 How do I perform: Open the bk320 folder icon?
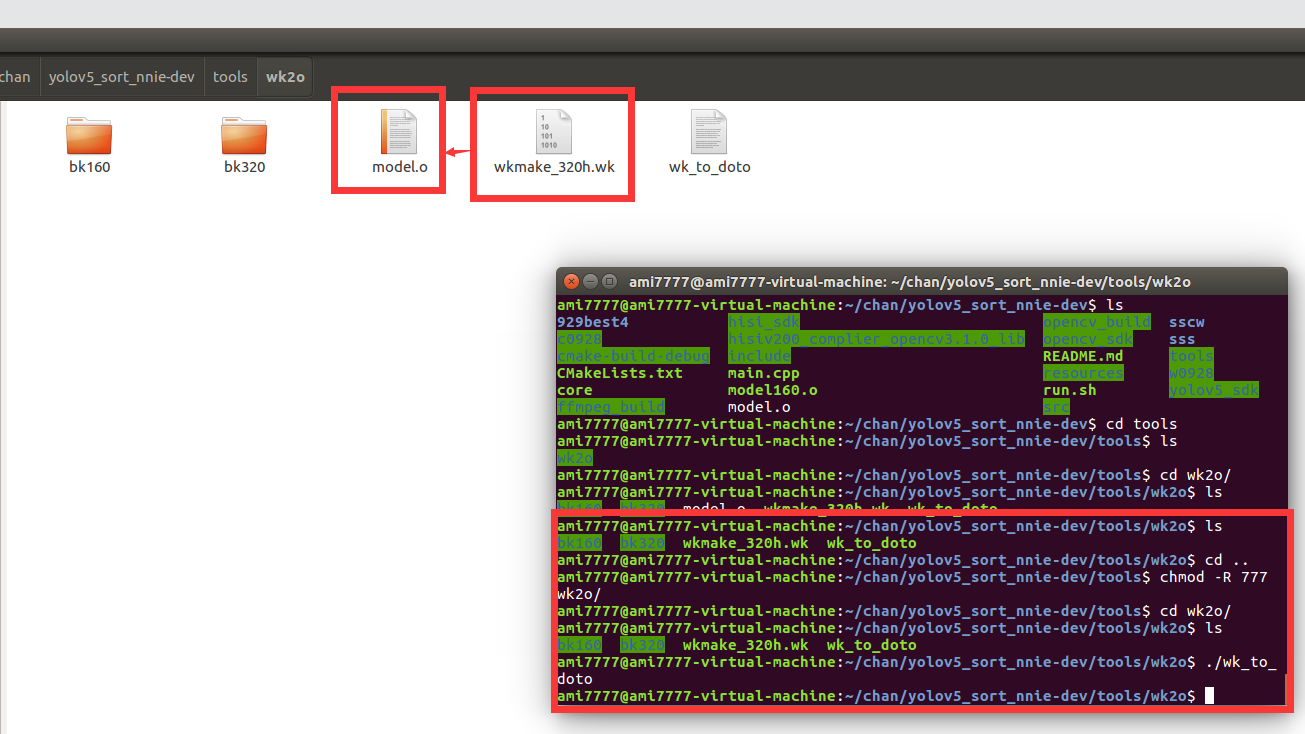(244, 134)
